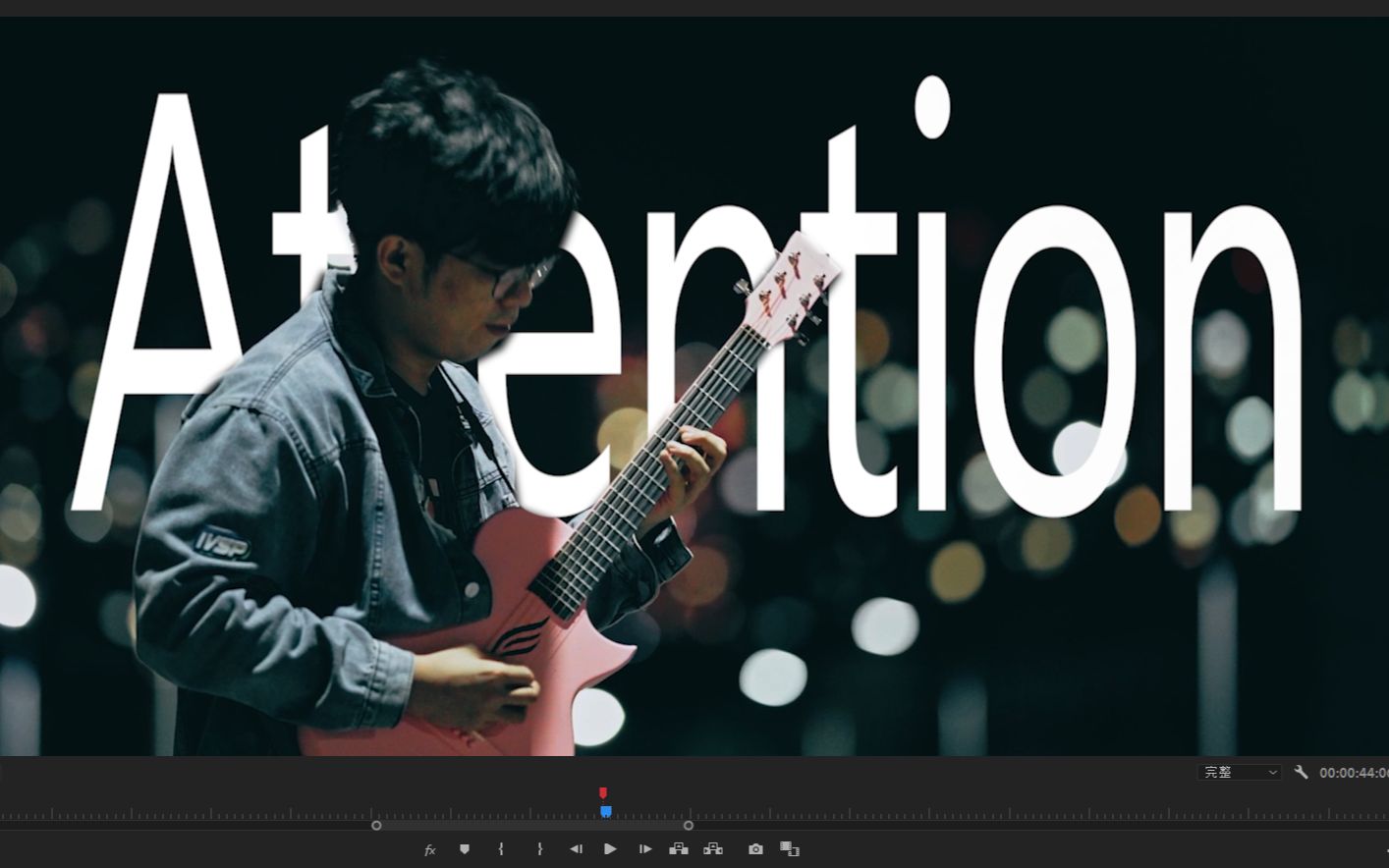
Task: Open monitor settings with the wrench icon
Action: click(1301, 773)
